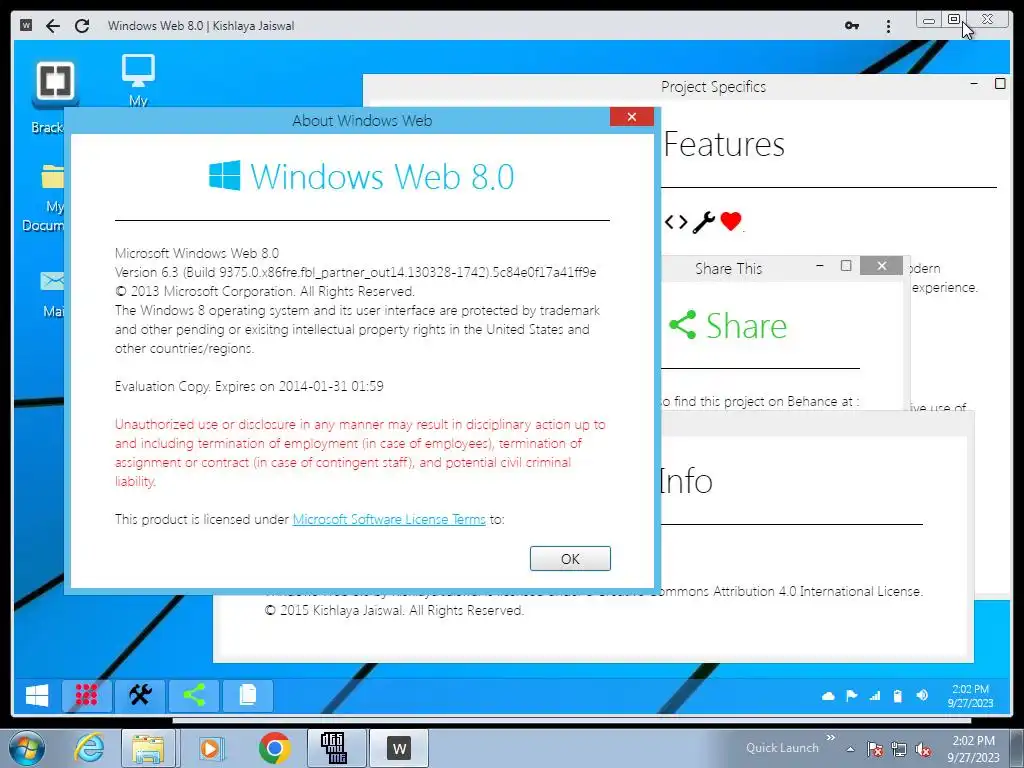Click the Action Center flag tray icon
Screen dimensions: 1024x768
point(875,749)
